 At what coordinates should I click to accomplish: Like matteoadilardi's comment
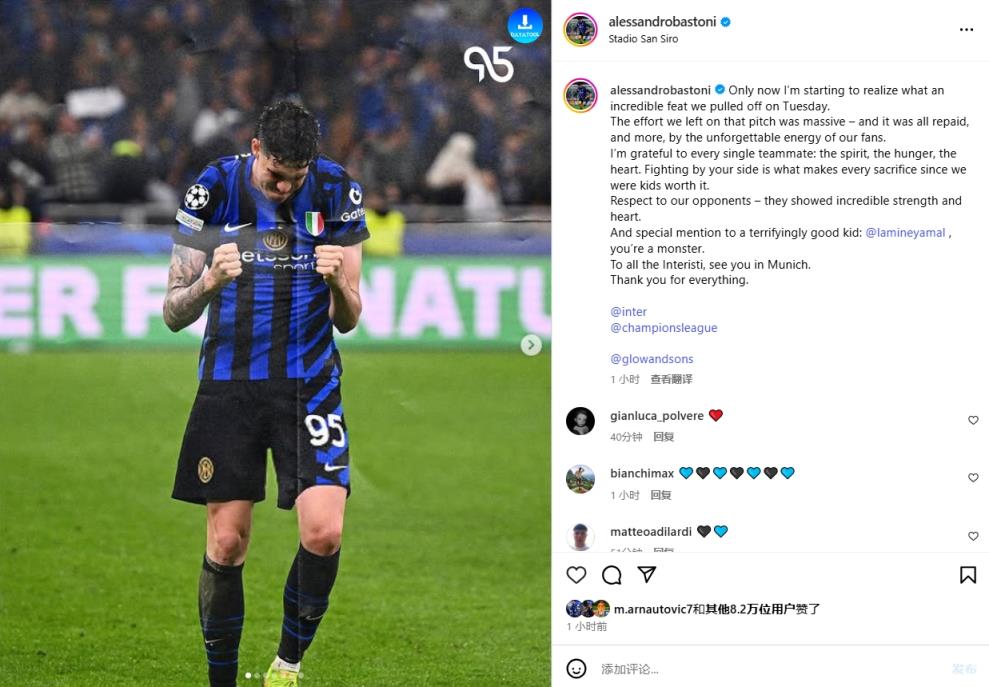coord(973,536)
